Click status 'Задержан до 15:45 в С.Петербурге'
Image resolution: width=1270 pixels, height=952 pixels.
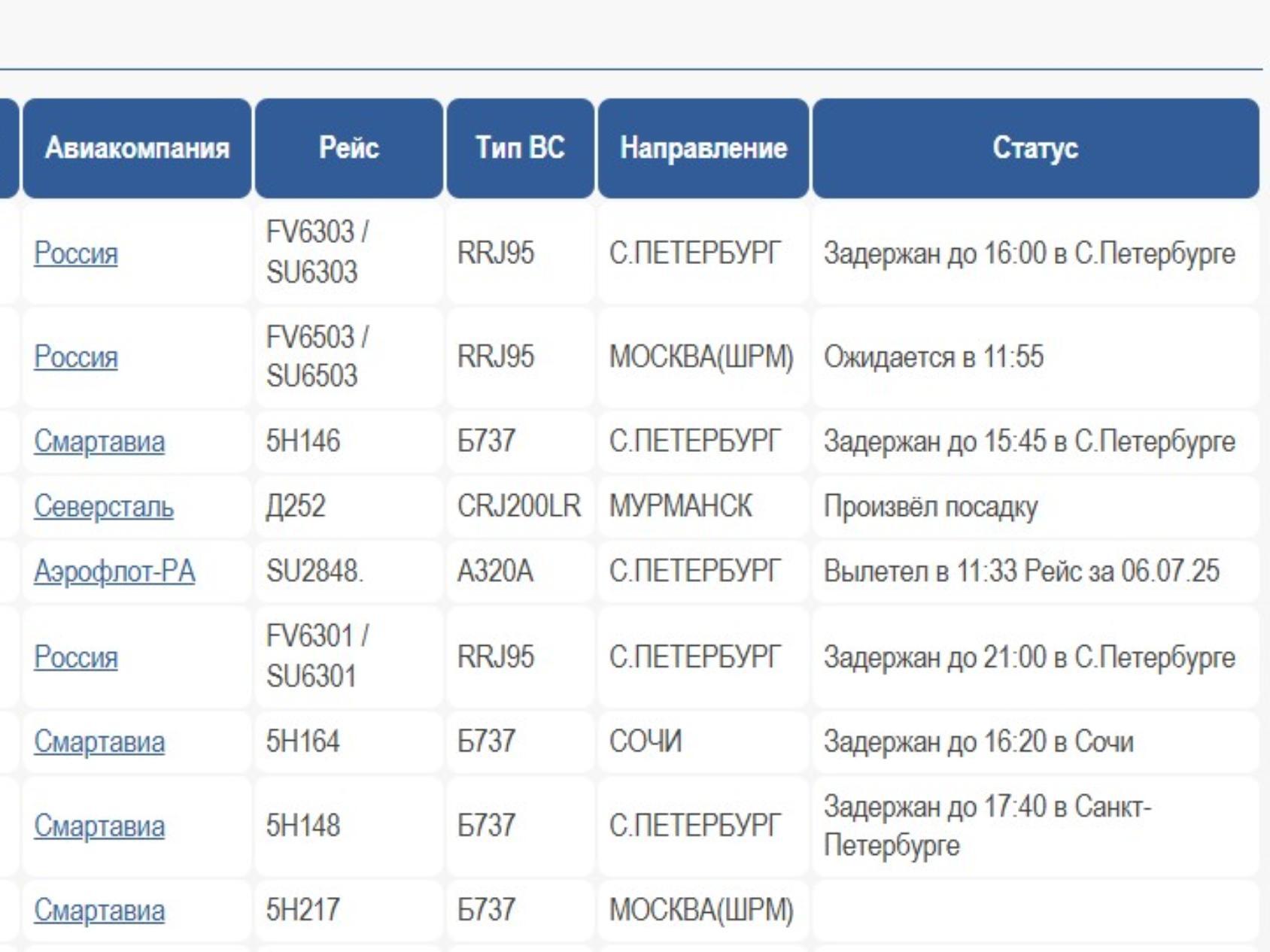[1029, 441]
